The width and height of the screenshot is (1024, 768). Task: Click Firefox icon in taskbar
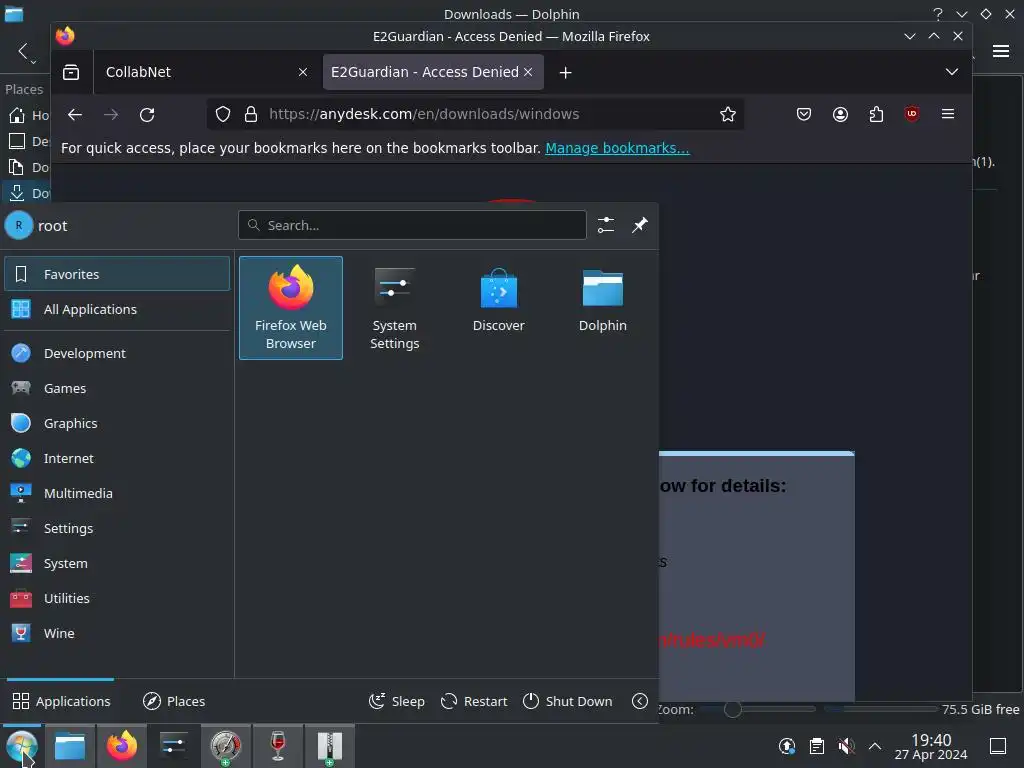[122, 746]
